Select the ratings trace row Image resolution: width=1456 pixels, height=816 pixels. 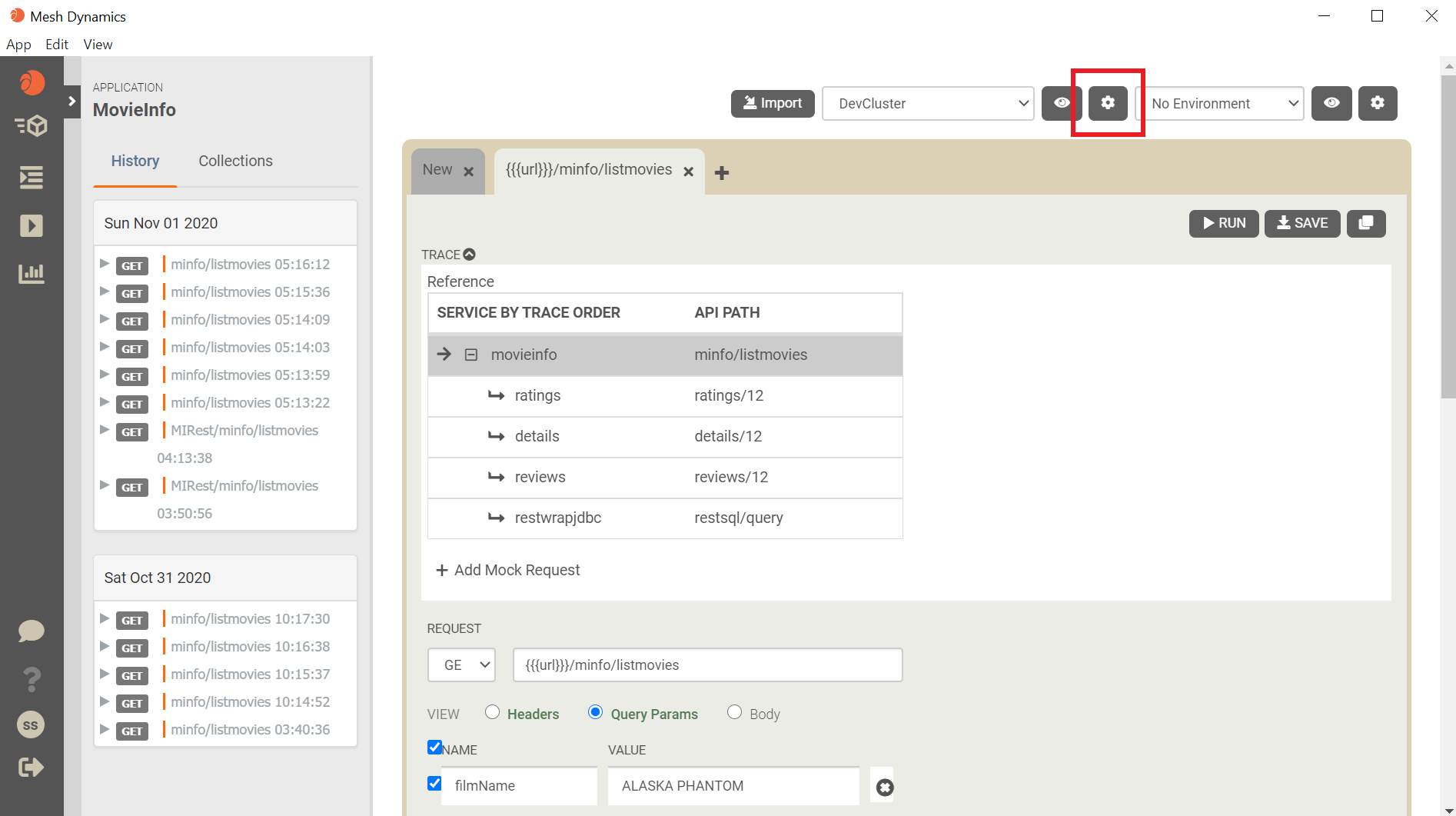665,396
